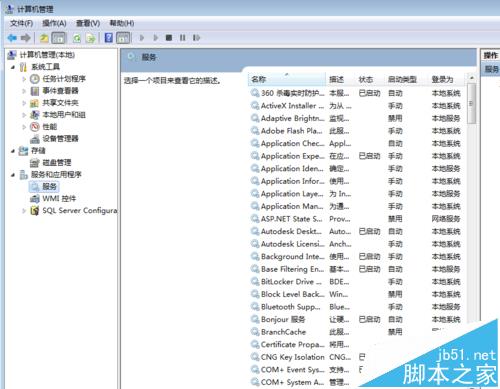Image resolution: width=500 pixels, height=389 pixels.
Task: Expand the 本地用户和组 node
Action: (24, 115)
